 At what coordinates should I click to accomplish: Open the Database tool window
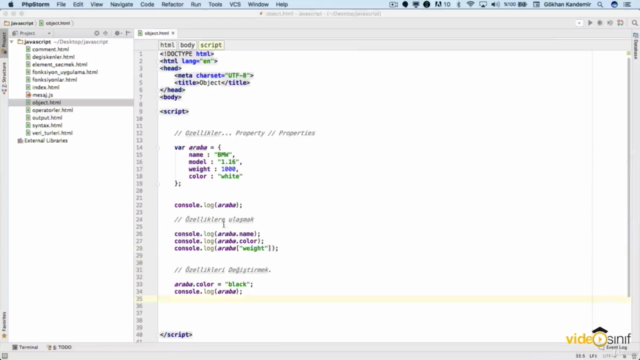tap(636, 46)
